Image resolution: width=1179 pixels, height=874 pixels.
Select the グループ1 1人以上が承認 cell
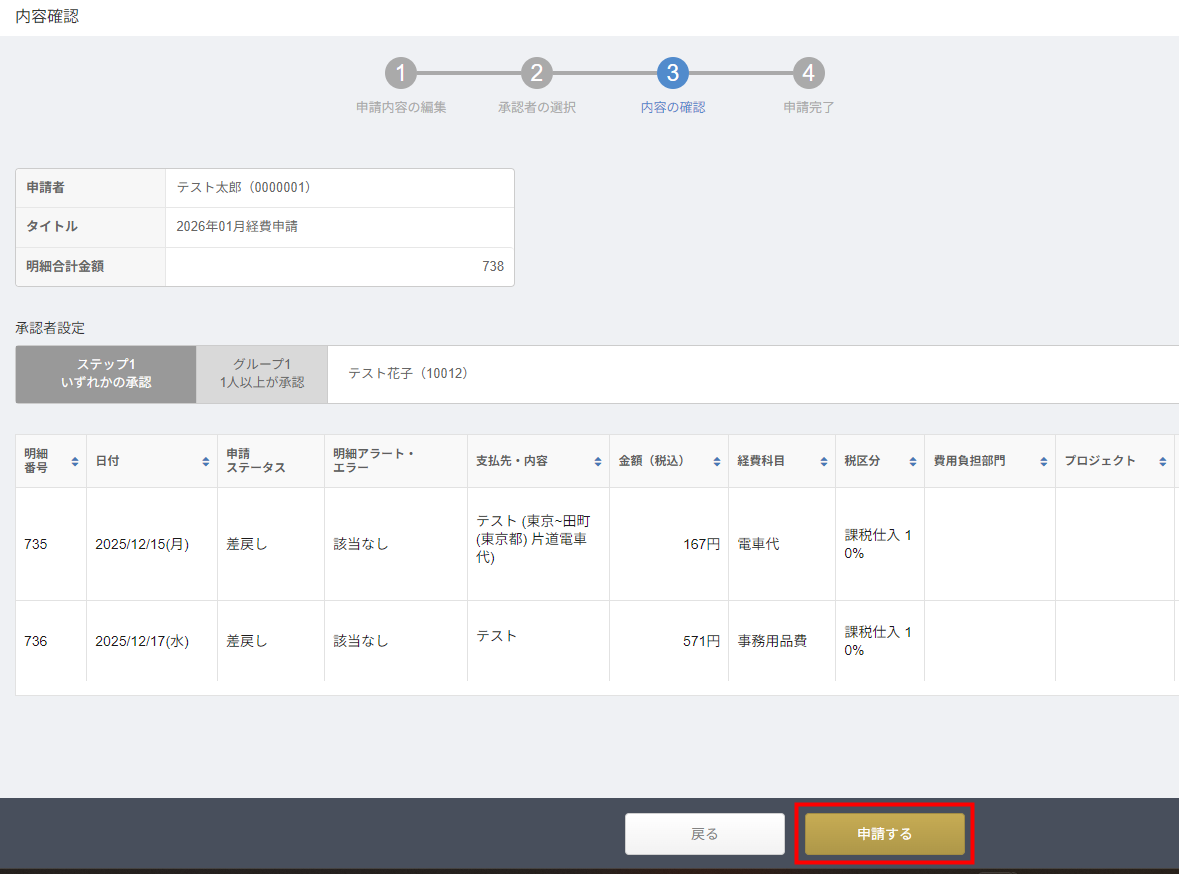click(262, 374)
